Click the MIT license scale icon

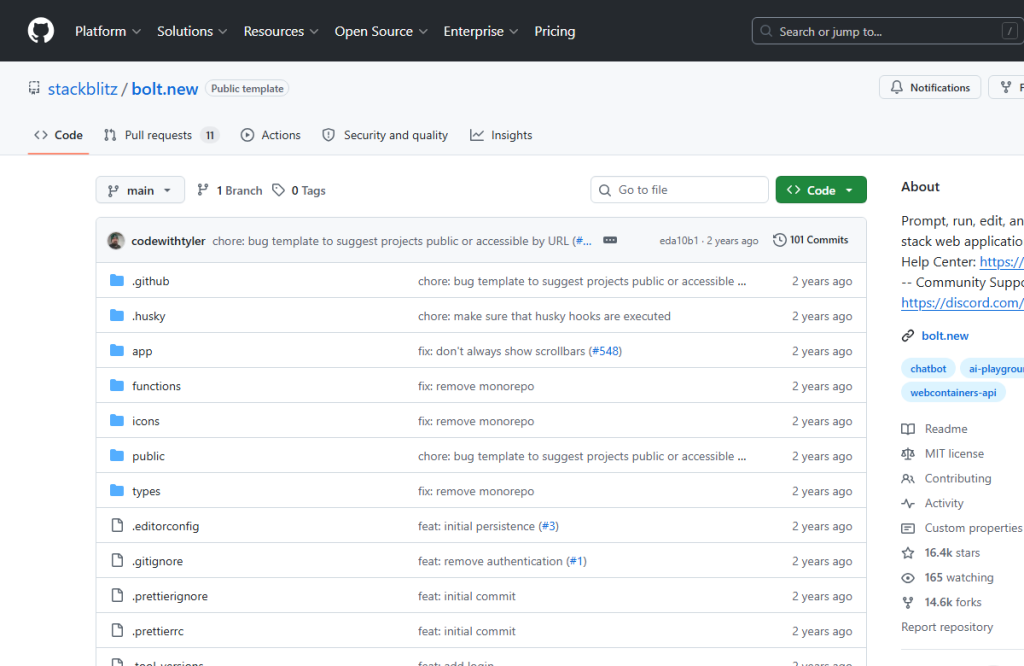coord(908,454)
